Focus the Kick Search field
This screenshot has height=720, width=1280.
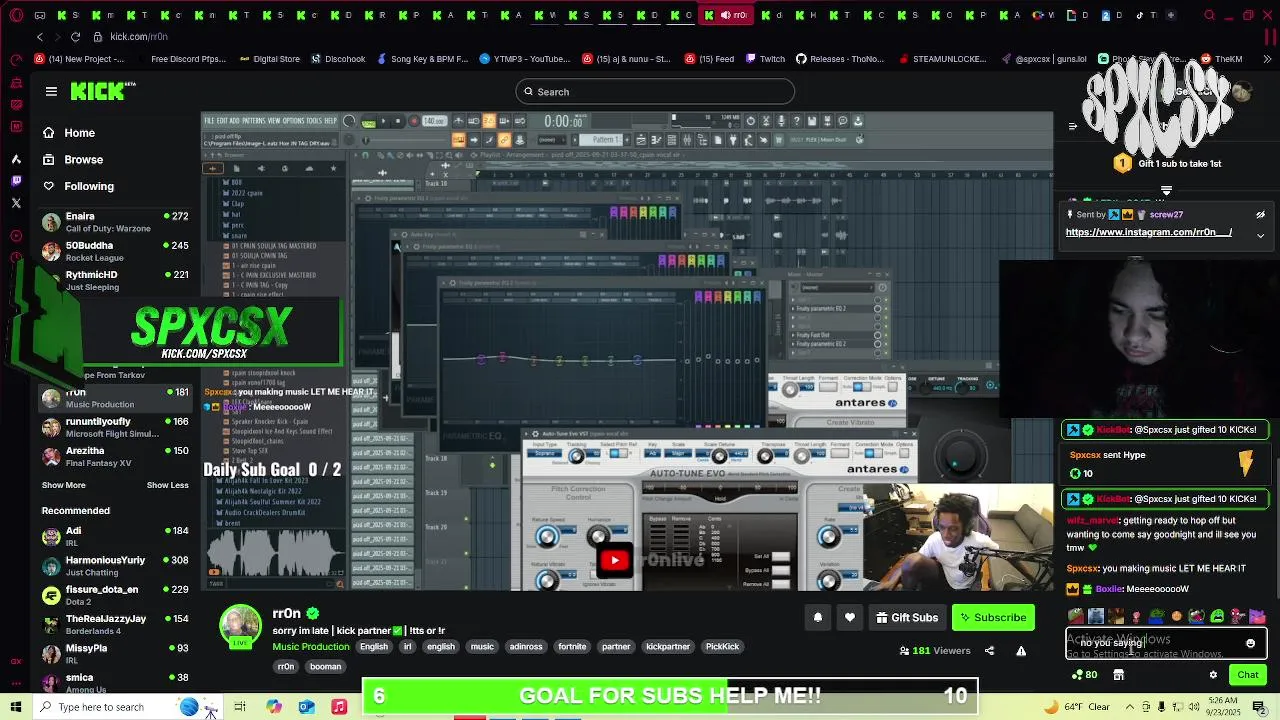pyautogui.click(x=655, y=92)
